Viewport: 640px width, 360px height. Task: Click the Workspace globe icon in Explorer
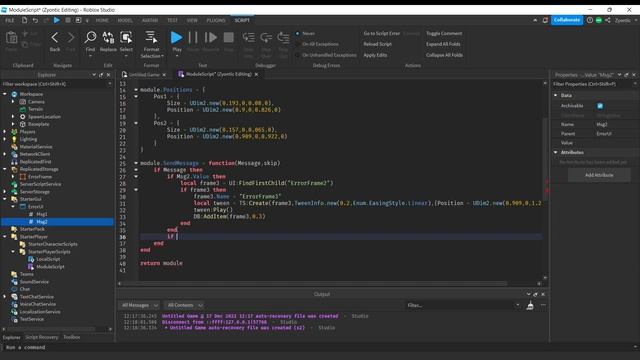pyautogui.click(x=14, y=94)
